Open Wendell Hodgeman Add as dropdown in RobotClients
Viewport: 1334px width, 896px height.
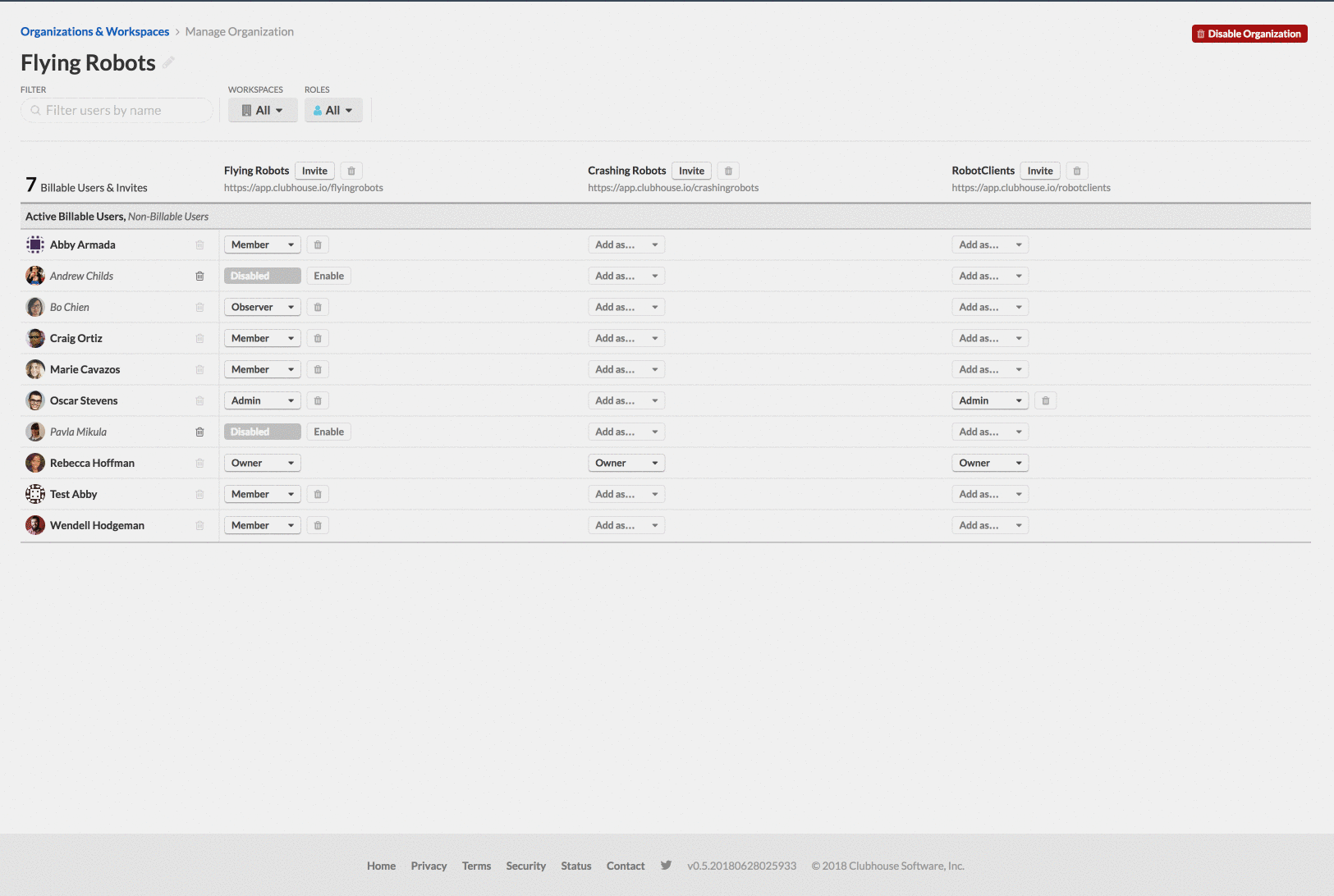click(x=990, y=525)
